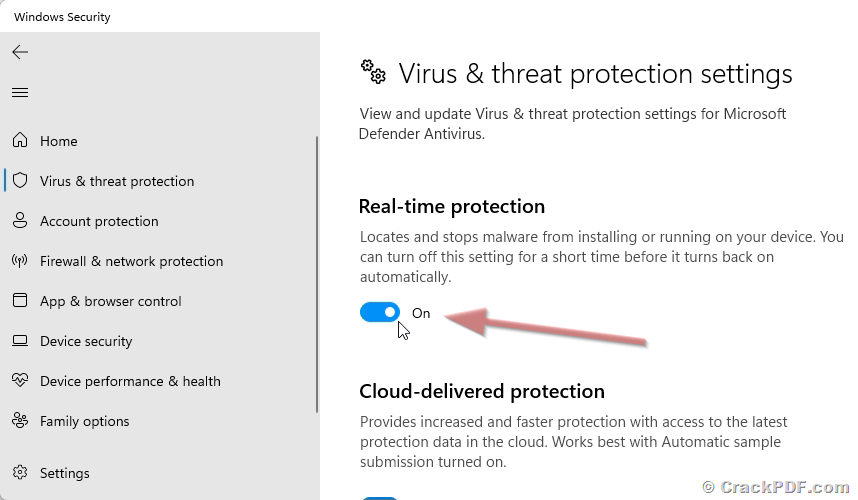Select Device performance & health
Image resolution: width=858 pixels, height=500 pixels.
click(x=130, y=381)
